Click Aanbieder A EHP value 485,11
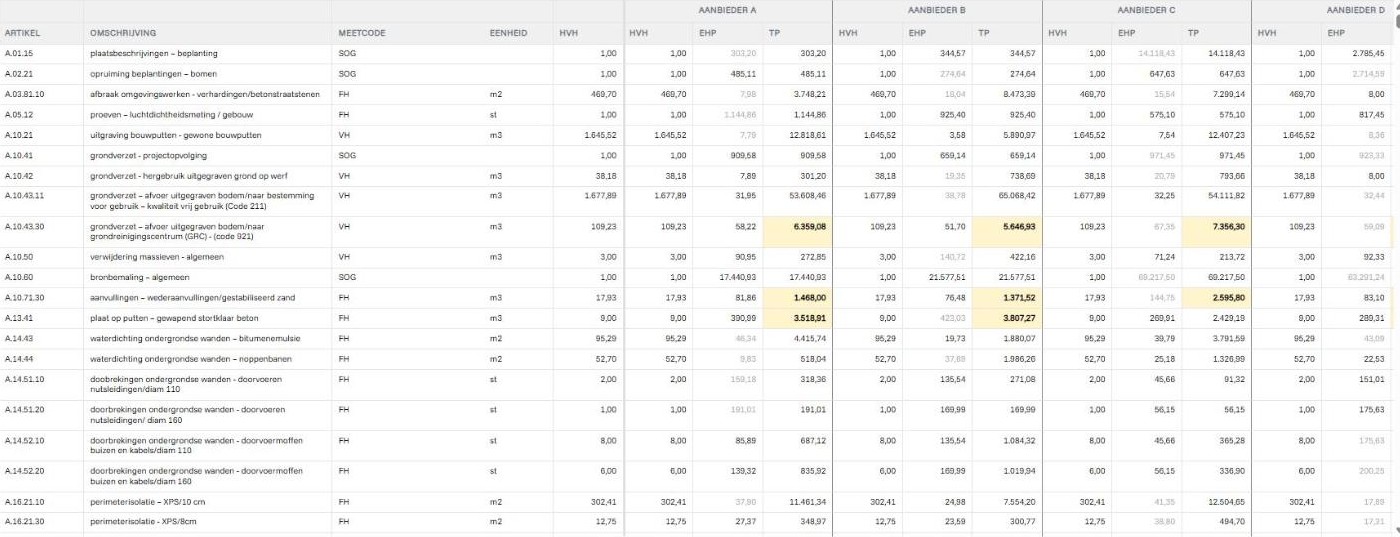Screen dimensions: 1400x537 (x=743, y=74)
